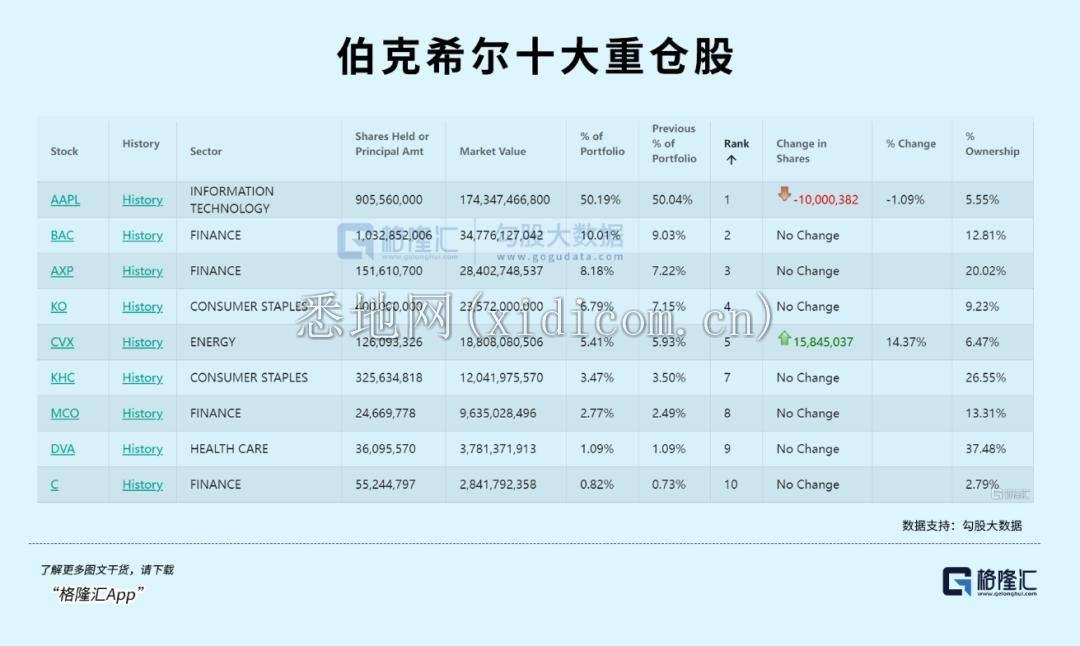The image size is (1080, 646).
Task: Select DVA market value 3,781,371,913
Action: pyautogui.click(x=498, y=449)
